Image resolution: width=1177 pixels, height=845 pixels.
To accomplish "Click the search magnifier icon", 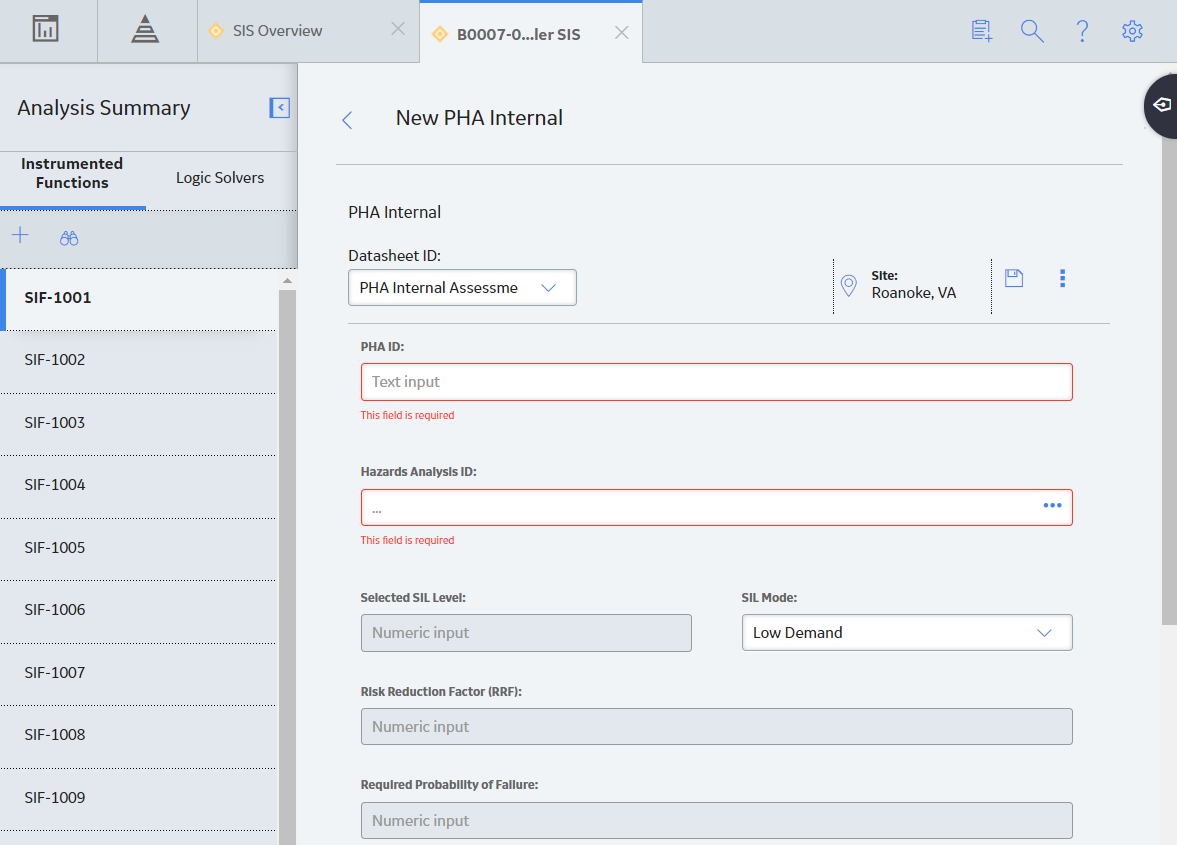I will pyautogui.click(x=1032, y=31).
